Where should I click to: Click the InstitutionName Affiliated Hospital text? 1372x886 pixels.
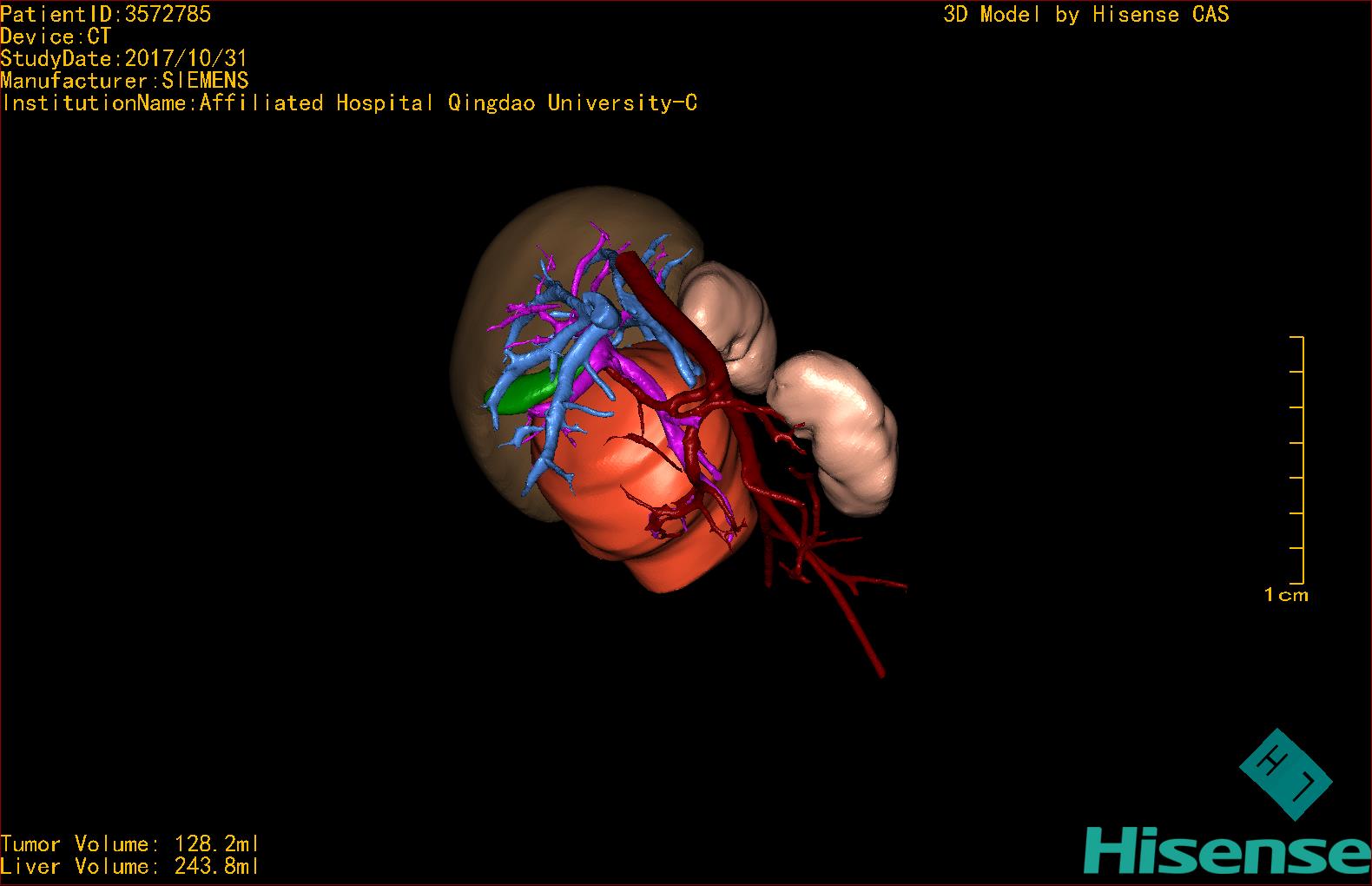[x=349, y=102]
